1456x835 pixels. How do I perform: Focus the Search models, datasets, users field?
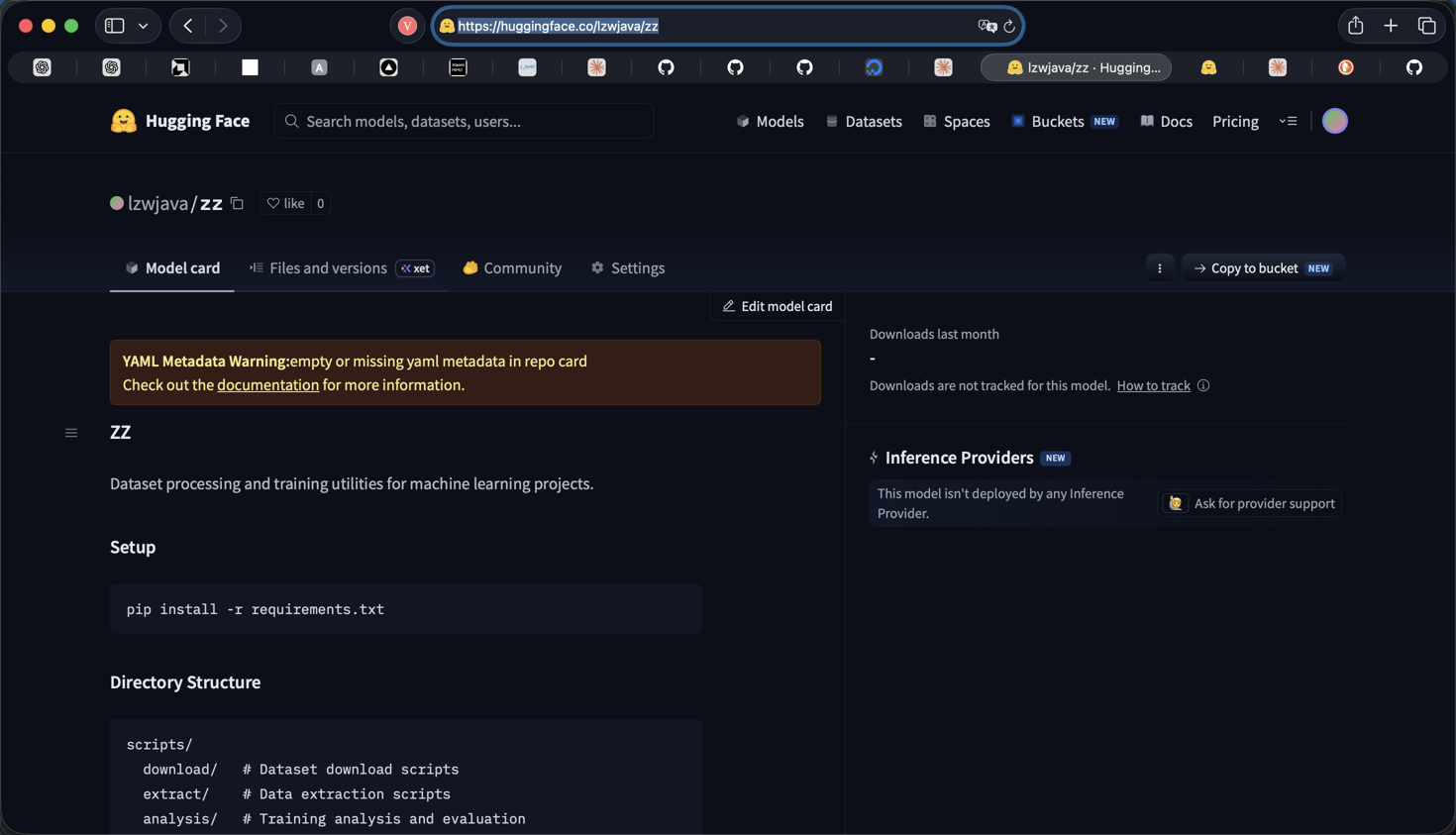tap(464, 121)
